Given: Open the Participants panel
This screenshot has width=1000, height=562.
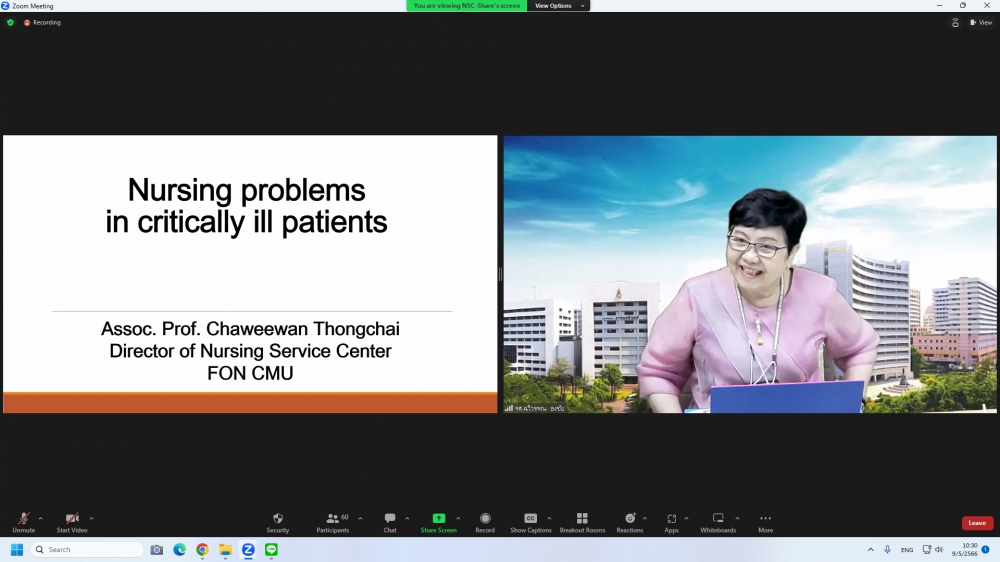Looking at the screenshot, I should click(x=333, y=522).
